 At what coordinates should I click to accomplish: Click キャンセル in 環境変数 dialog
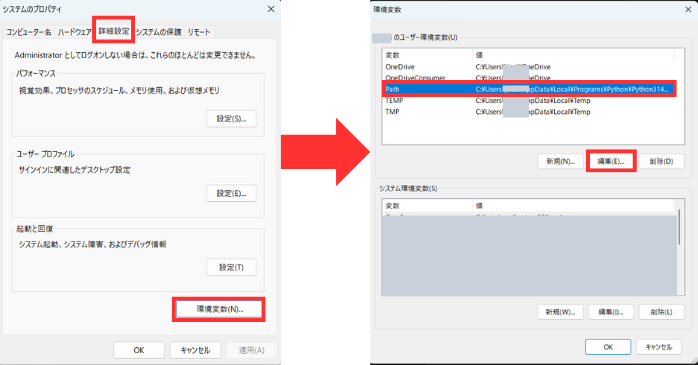coord(658,347)
